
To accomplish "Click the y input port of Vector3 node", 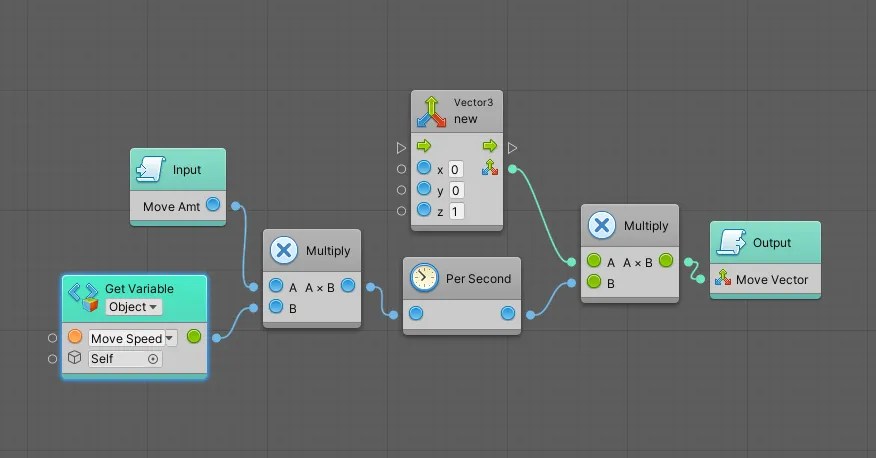I will coord(424,188).
